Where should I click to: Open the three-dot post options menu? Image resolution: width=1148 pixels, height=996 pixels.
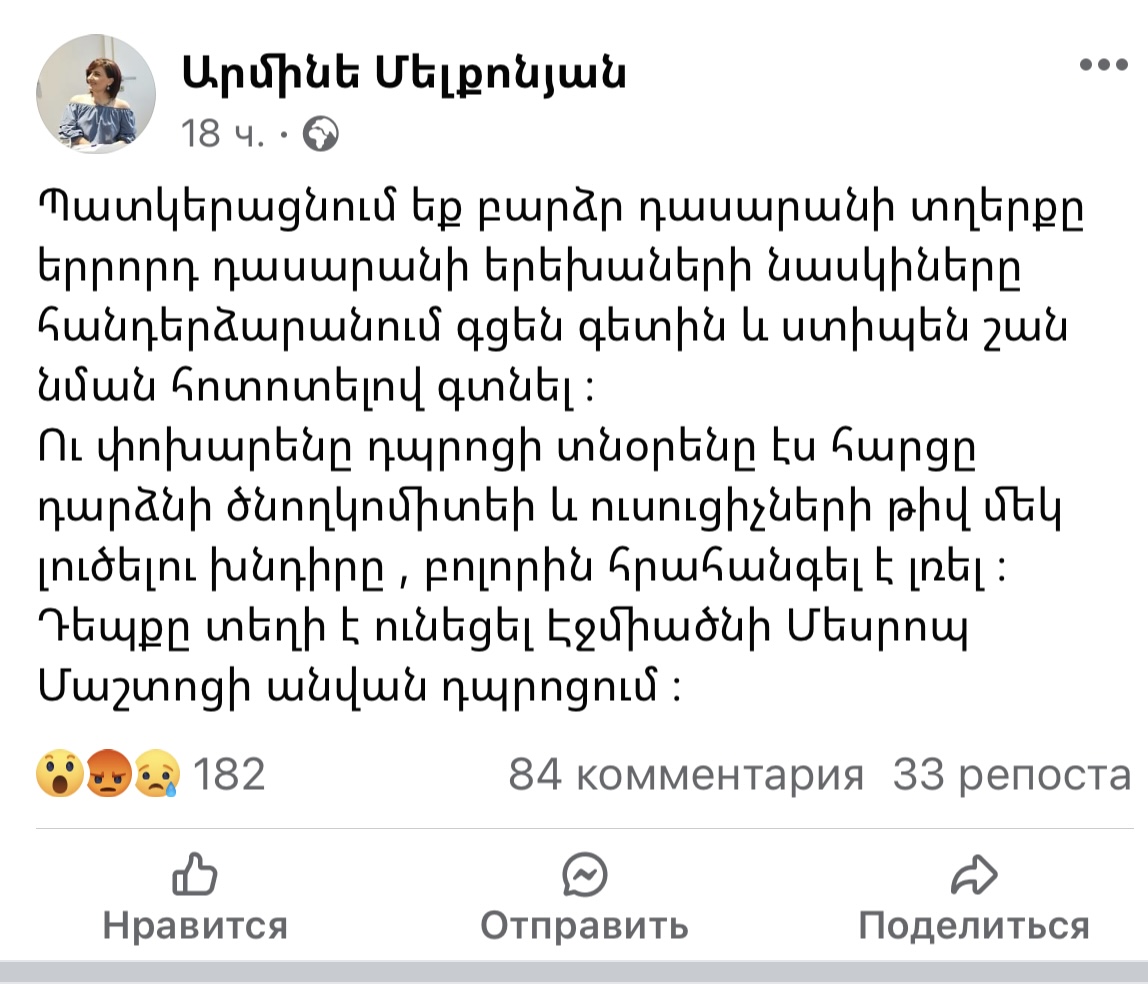coord(1103,65)
